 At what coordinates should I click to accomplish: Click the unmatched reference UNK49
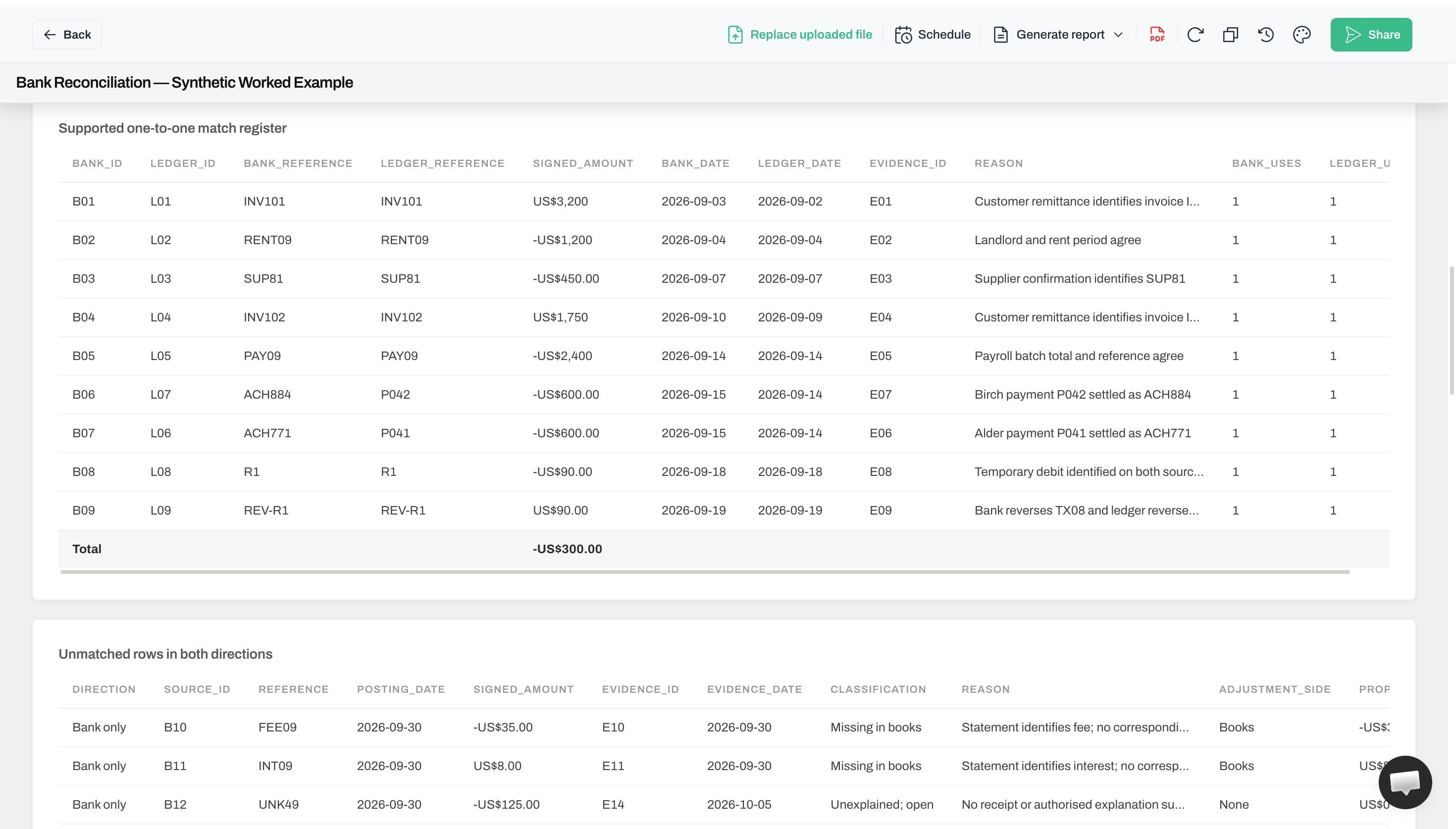pyautogui.click(x=278, y=805)
